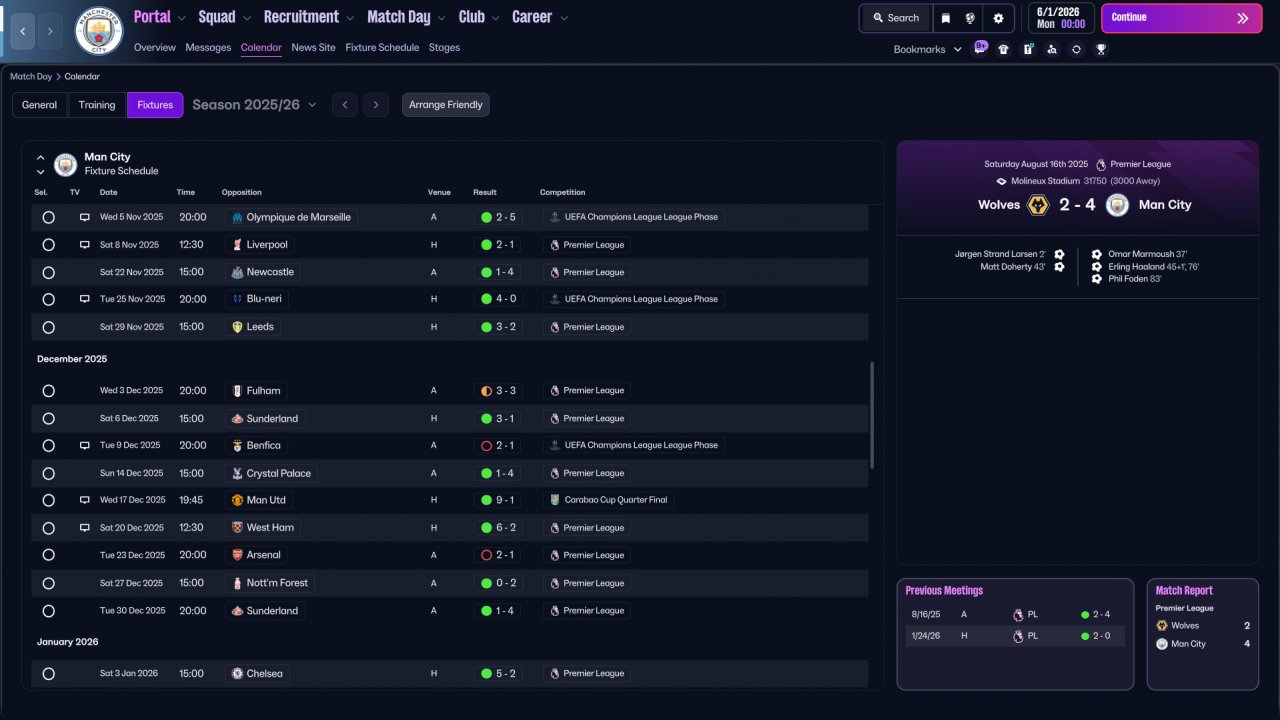The image size is (1280, 720).
Task: Expand the Bookmarks dropdown
Action: pos(927,49)
